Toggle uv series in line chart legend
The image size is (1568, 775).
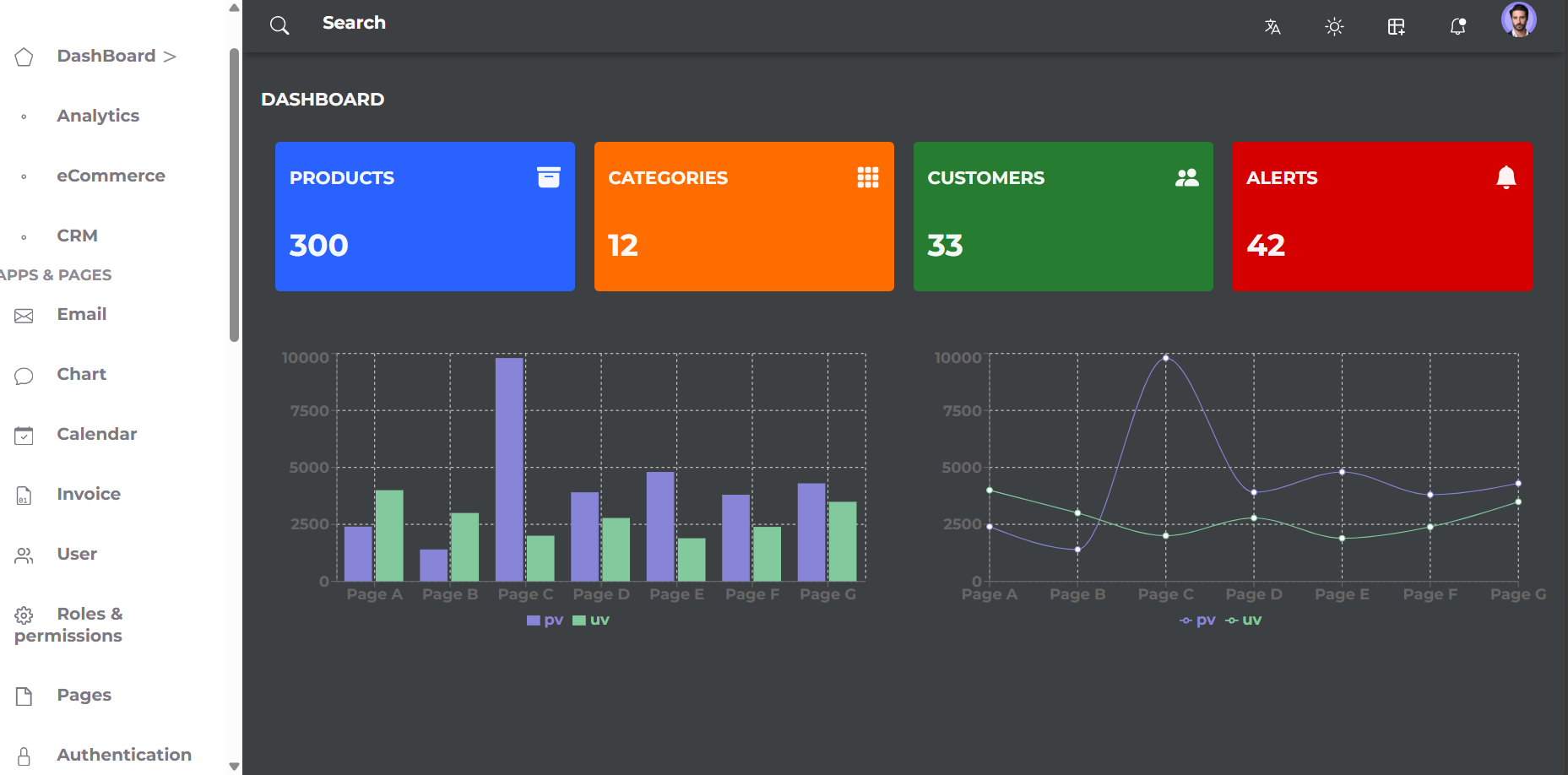[x=1244, y=621]
